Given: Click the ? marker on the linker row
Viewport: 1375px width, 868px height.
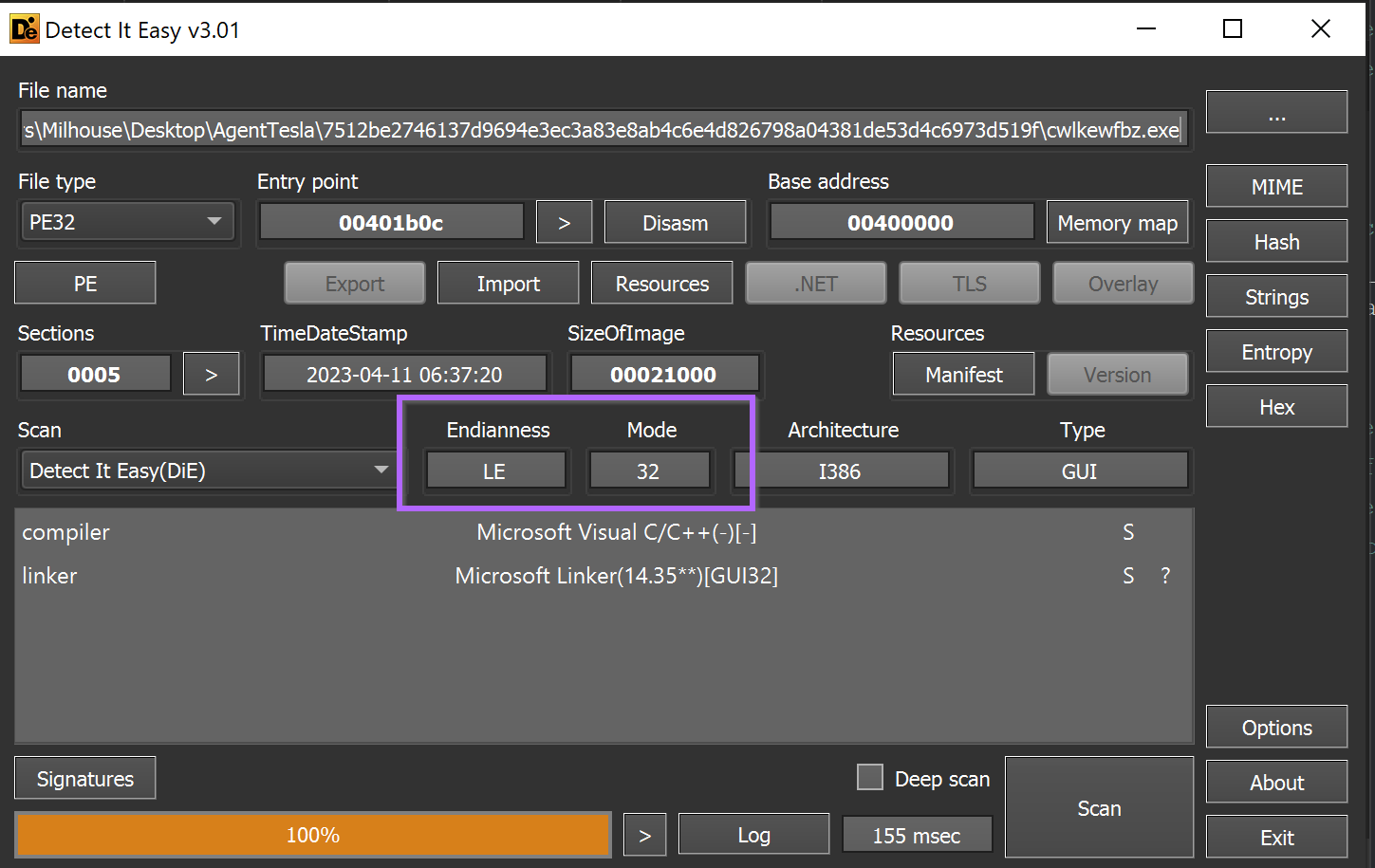Looking at the screenshot, I should click(x=1165, y=576).
